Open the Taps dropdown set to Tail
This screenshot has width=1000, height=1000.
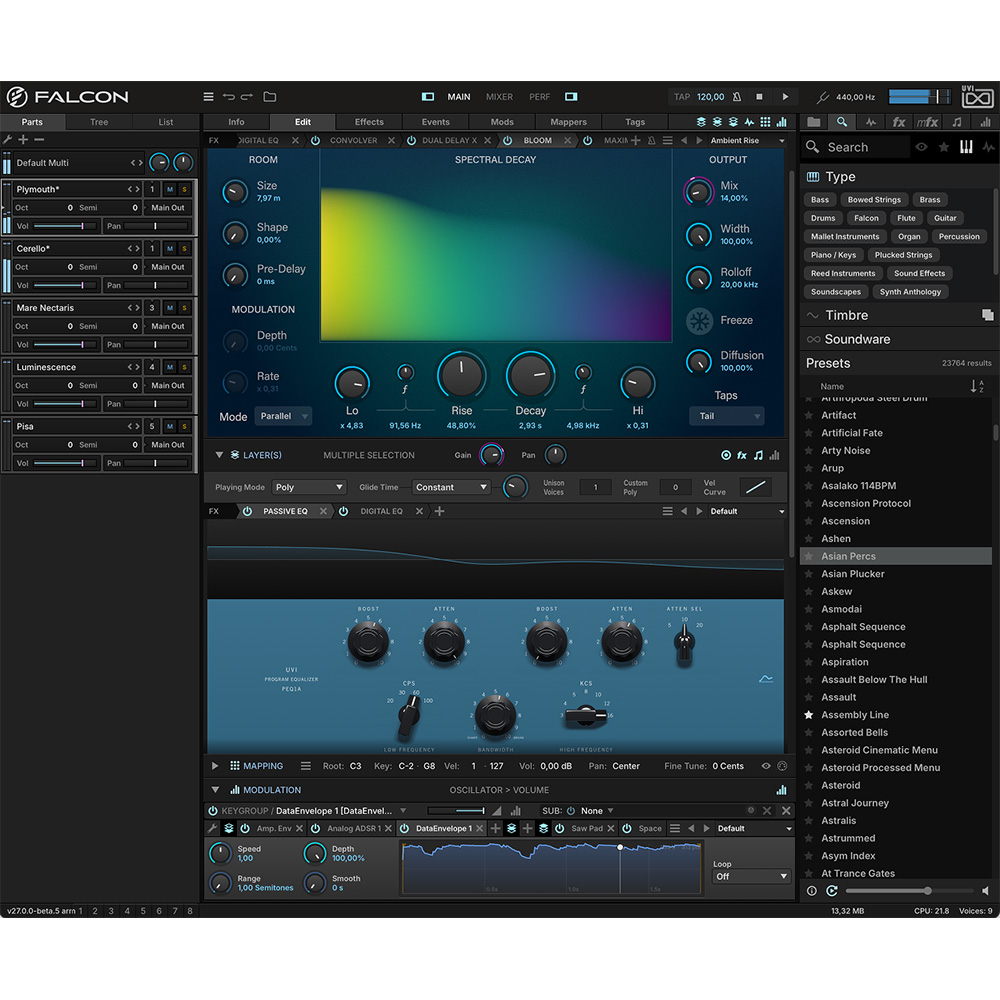click(726, 416)
